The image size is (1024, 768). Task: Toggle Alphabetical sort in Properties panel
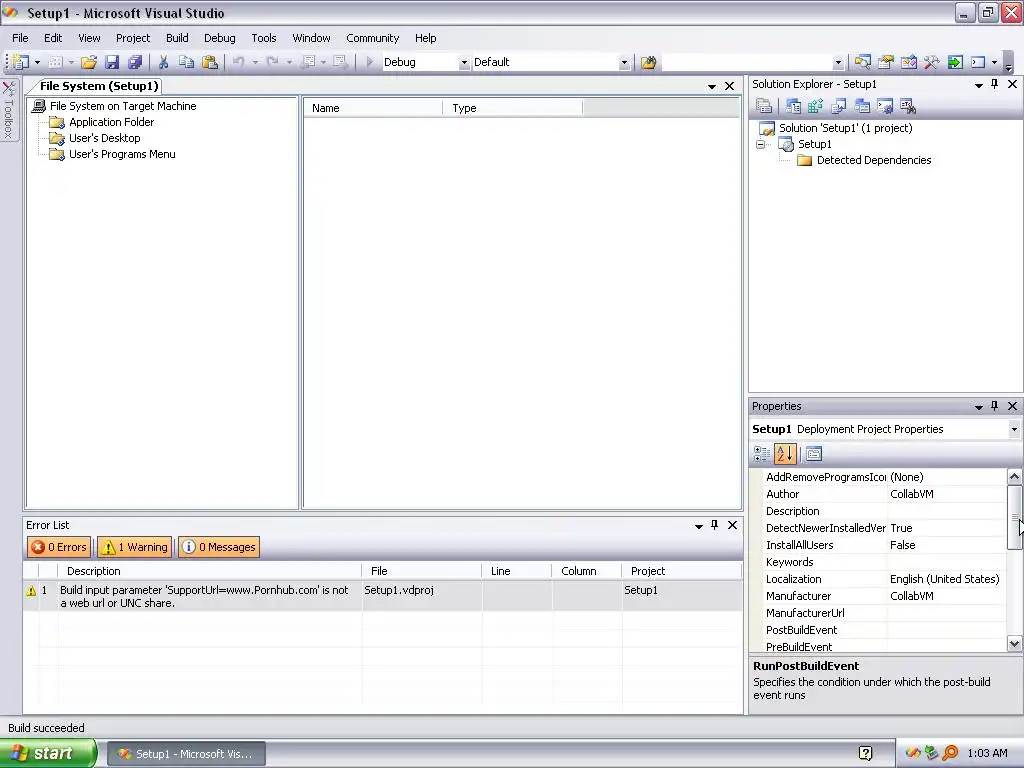point(785,454)
